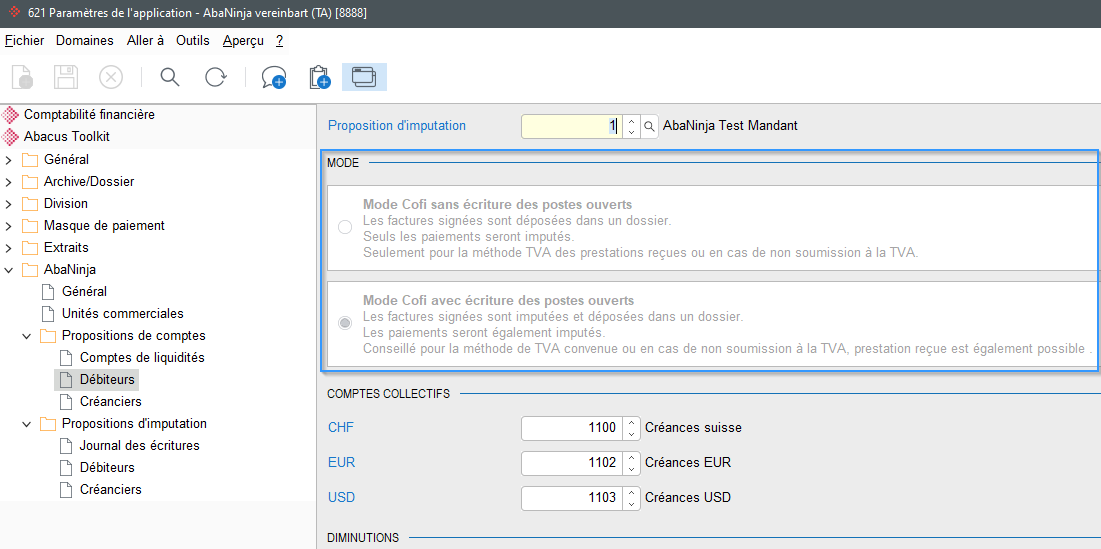Select Débiteurs under Propositions de comptes

click(x=107, y=380)
